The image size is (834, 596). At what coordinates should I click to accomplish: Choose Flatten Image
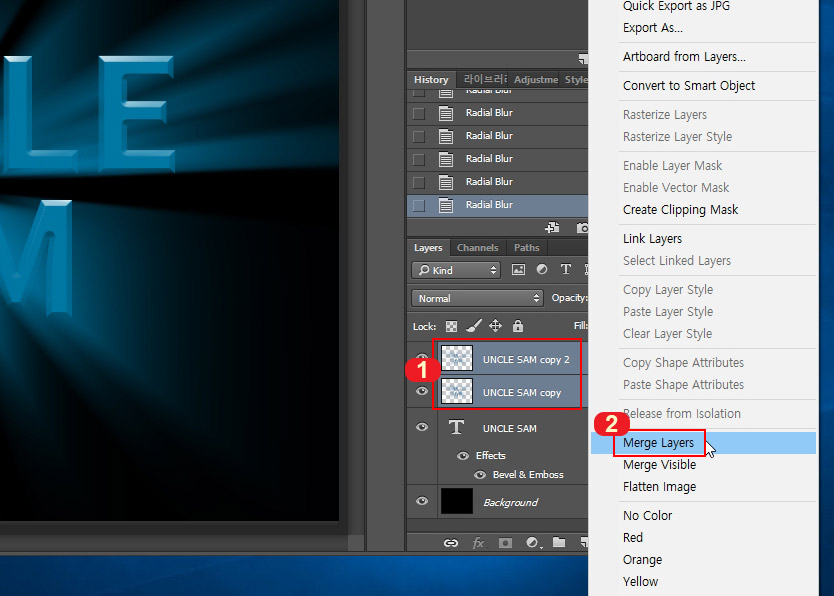(x=703, y=486)
